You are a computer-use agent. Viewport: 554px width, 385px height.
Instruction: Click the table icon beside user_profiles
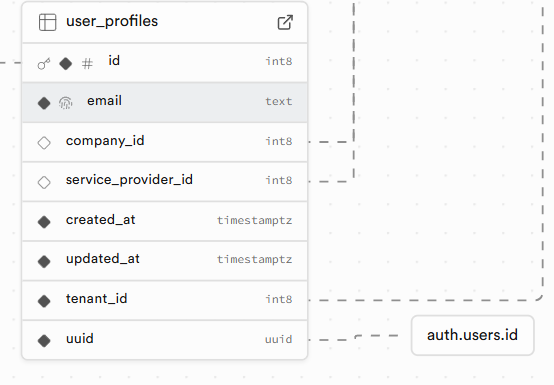tap(47, 22)
